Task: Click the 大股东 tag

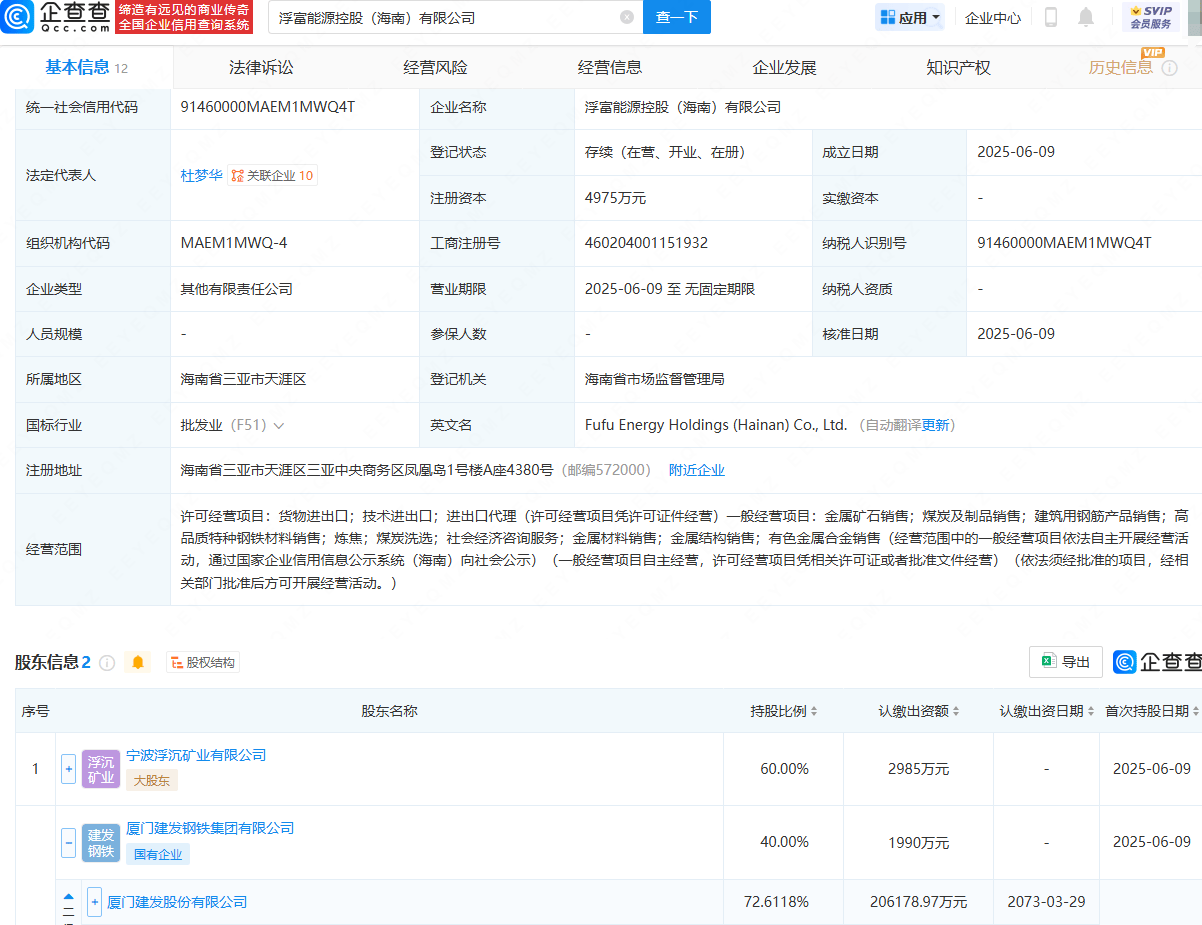Action: (x=152, y=781)
